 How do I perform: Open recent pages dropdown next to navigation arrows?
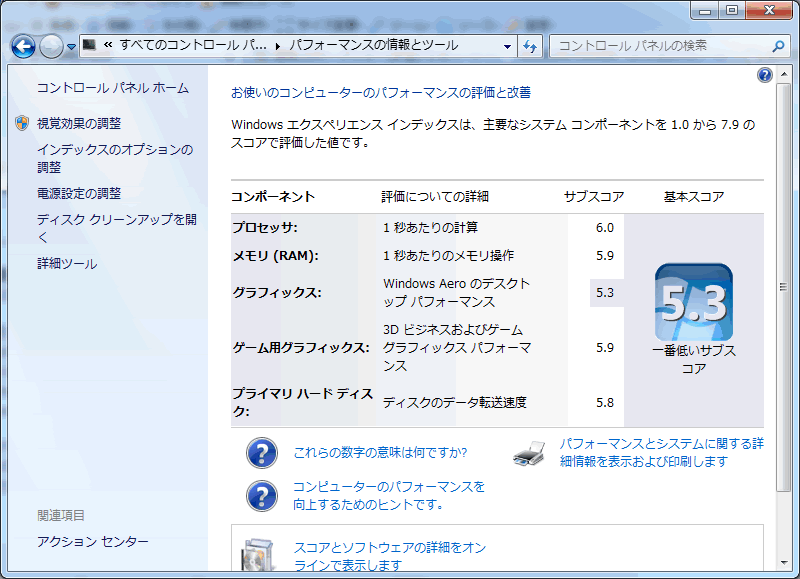(x=71, y=46)
